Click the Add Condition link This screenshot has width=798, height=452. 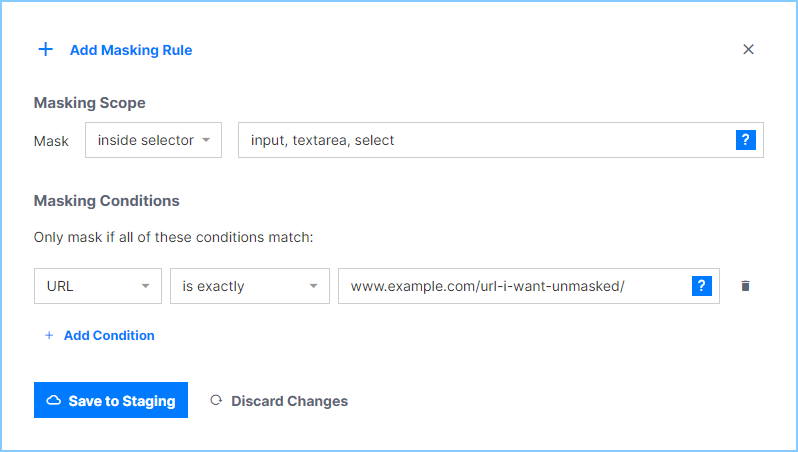tap(109, 336)
